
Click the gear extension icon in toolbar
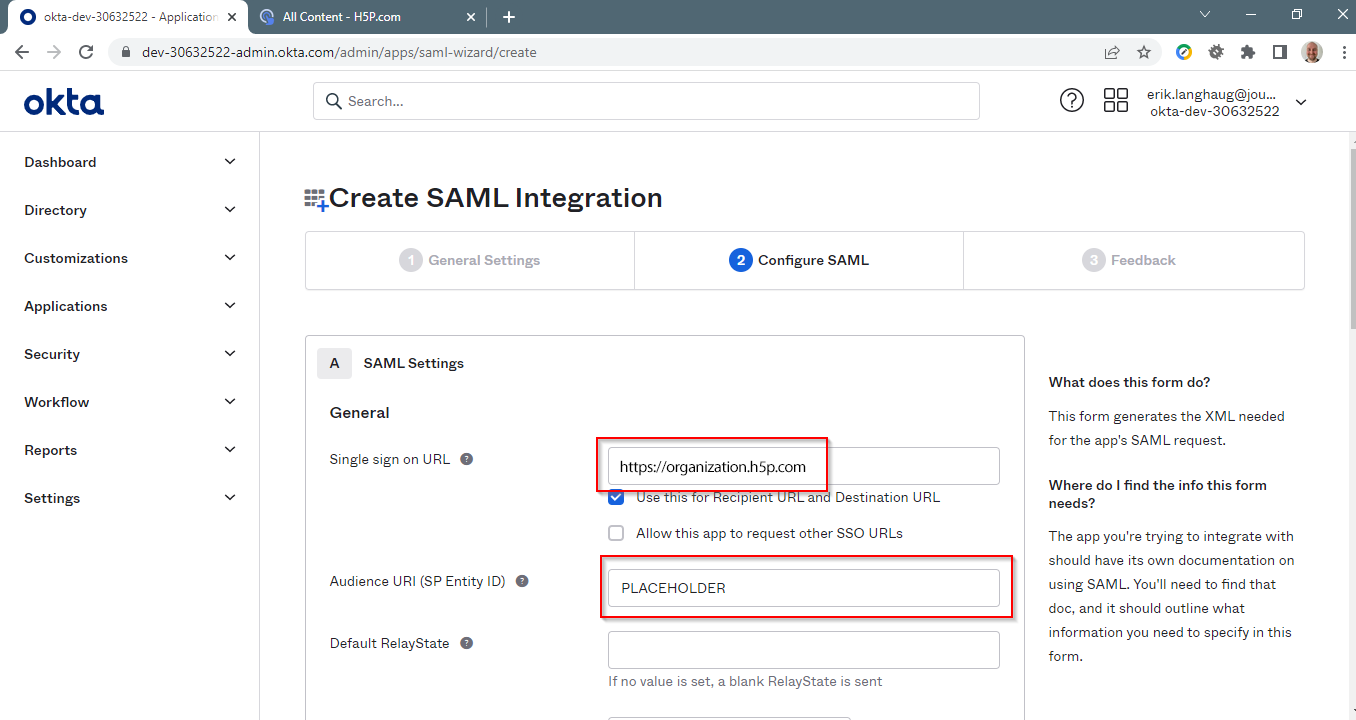(x=1216, y=52)
